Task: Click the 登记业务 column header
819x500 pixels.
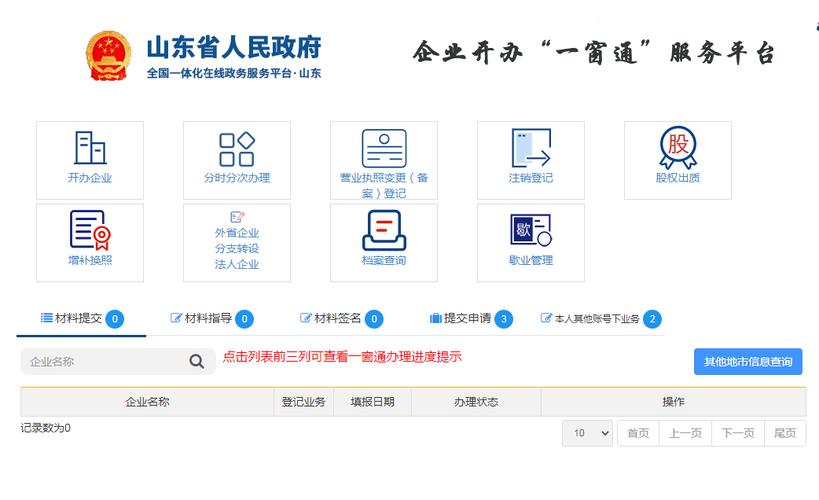Action: click(303, 402)
